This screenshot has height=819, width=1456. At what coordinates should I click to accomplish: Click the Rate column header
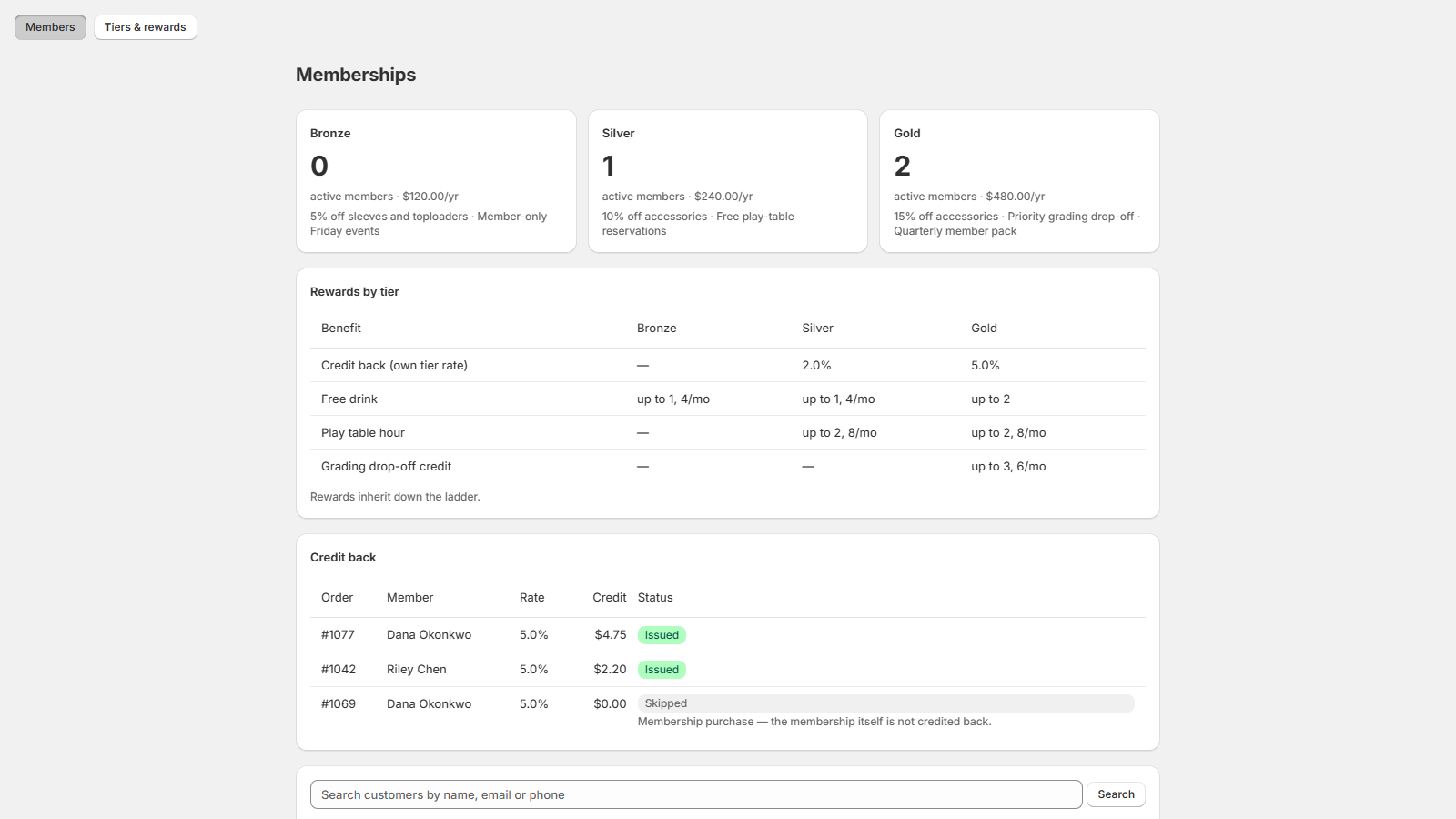click(532, 597)
